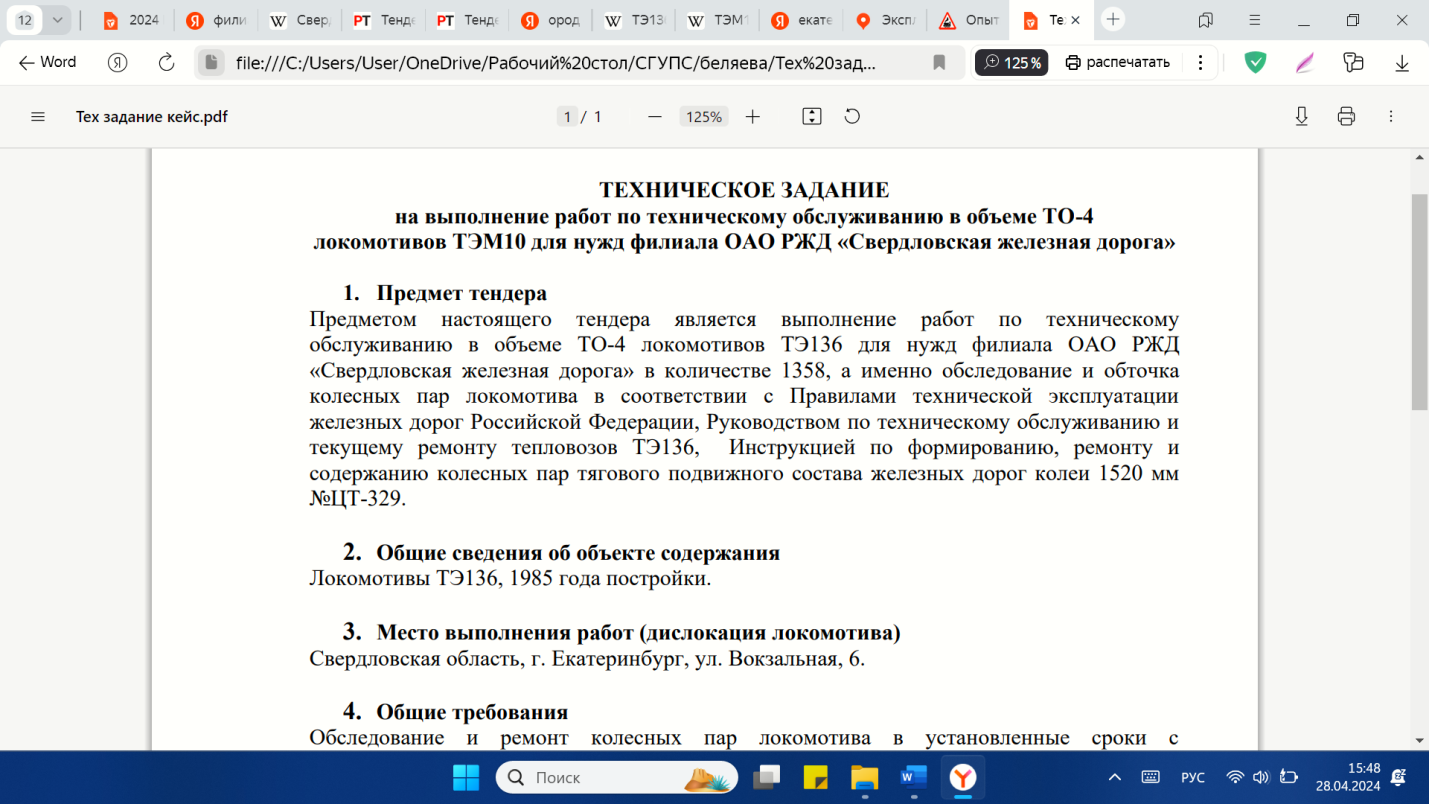This screenshot has width=1429, height=804.
Task: Open the three-dot menu next to распечатать
Action: [x=1200, y=62]
